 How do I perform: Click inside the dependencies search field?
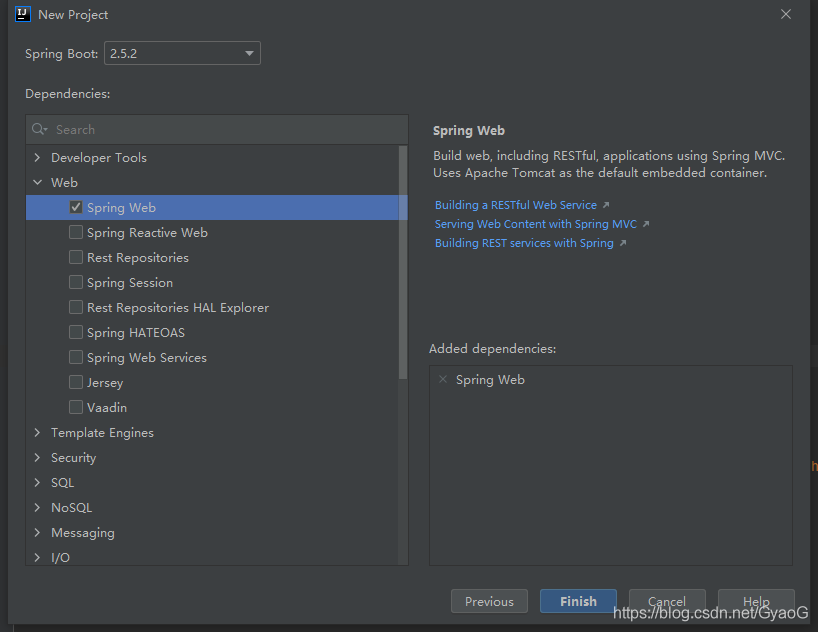click(200, 129)
